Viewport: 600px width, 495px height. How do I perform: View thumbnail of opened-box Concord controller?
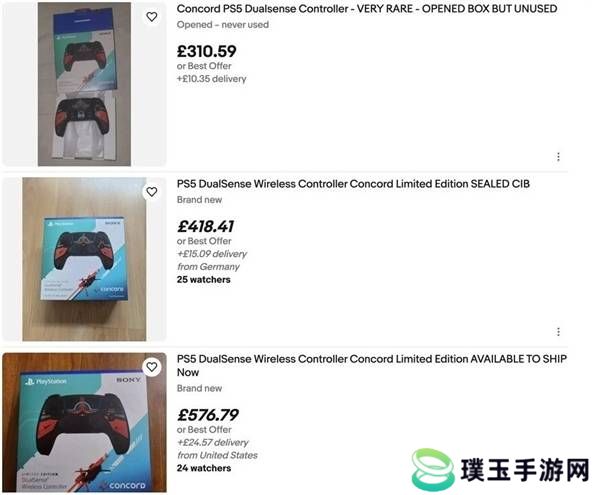tap(84, 84)
